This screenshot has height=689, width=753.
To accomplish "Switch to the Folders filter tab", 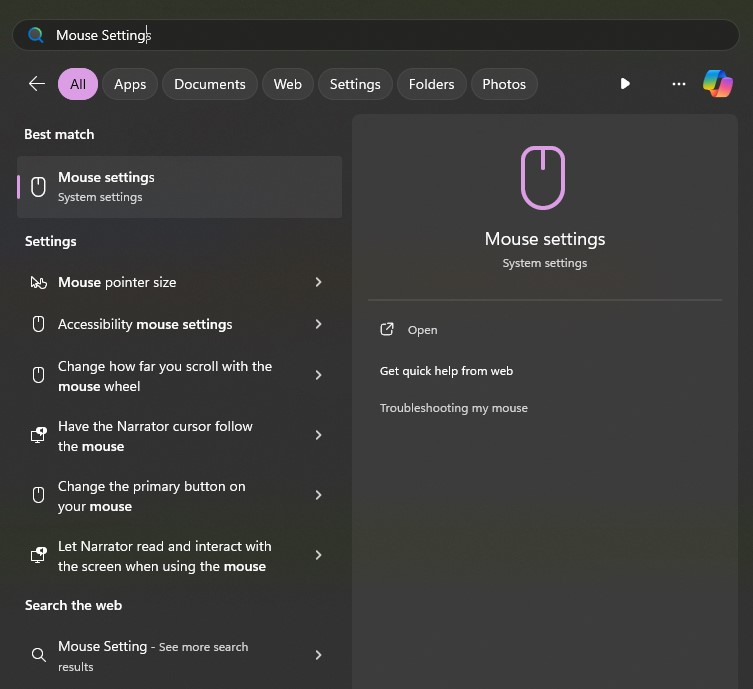I will tap(431, 84).
